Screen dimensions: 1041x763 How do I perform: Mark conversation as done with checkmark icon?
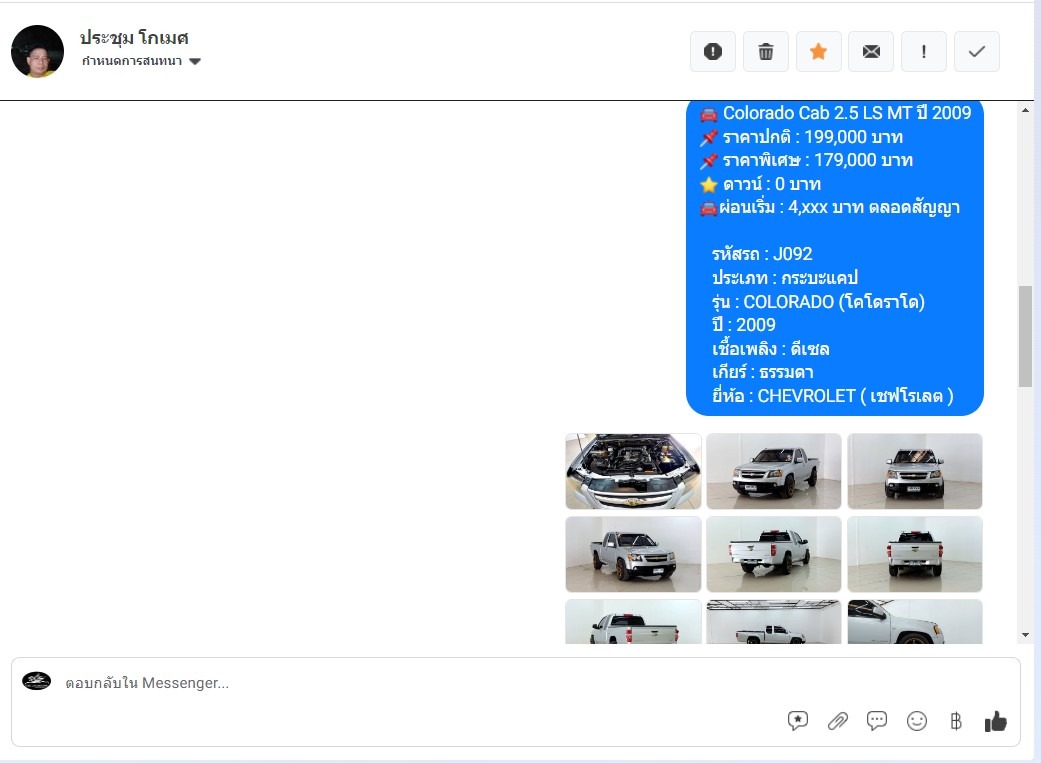[x=977, y=51]
